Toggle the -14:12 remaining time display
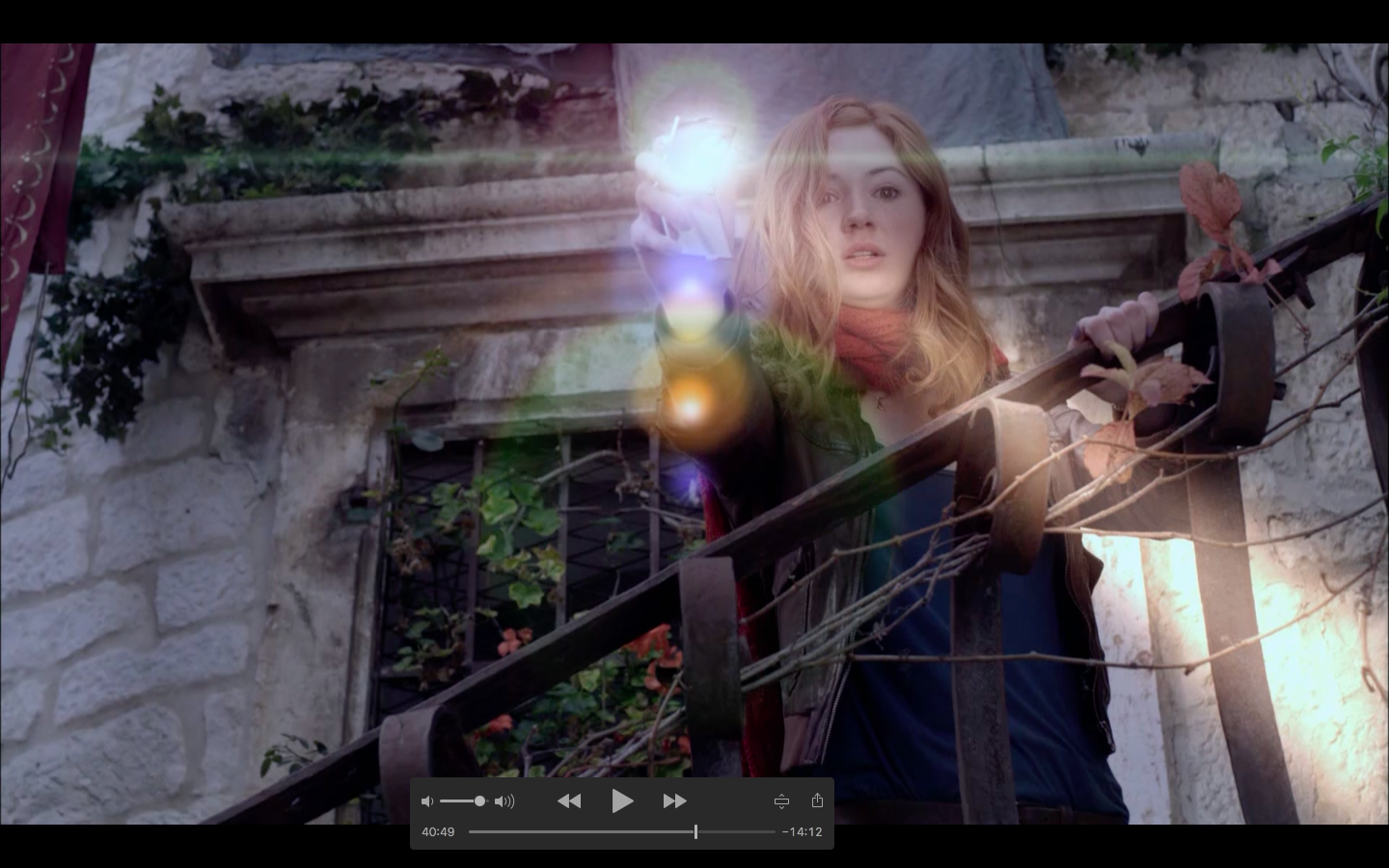1389x868 pixels. 802,831
